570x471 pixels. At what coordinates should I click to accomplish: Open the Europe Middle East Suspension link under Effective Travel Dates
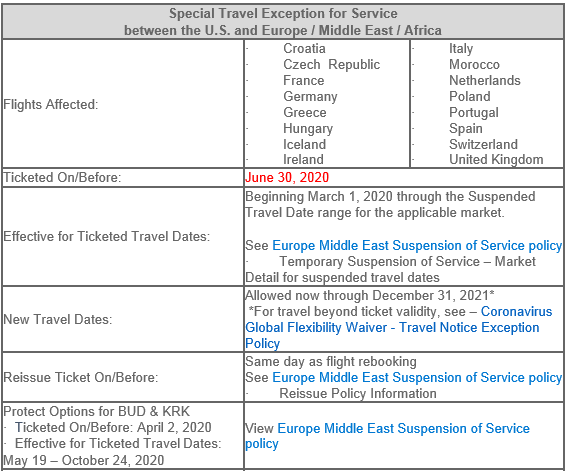pos(417,246)
